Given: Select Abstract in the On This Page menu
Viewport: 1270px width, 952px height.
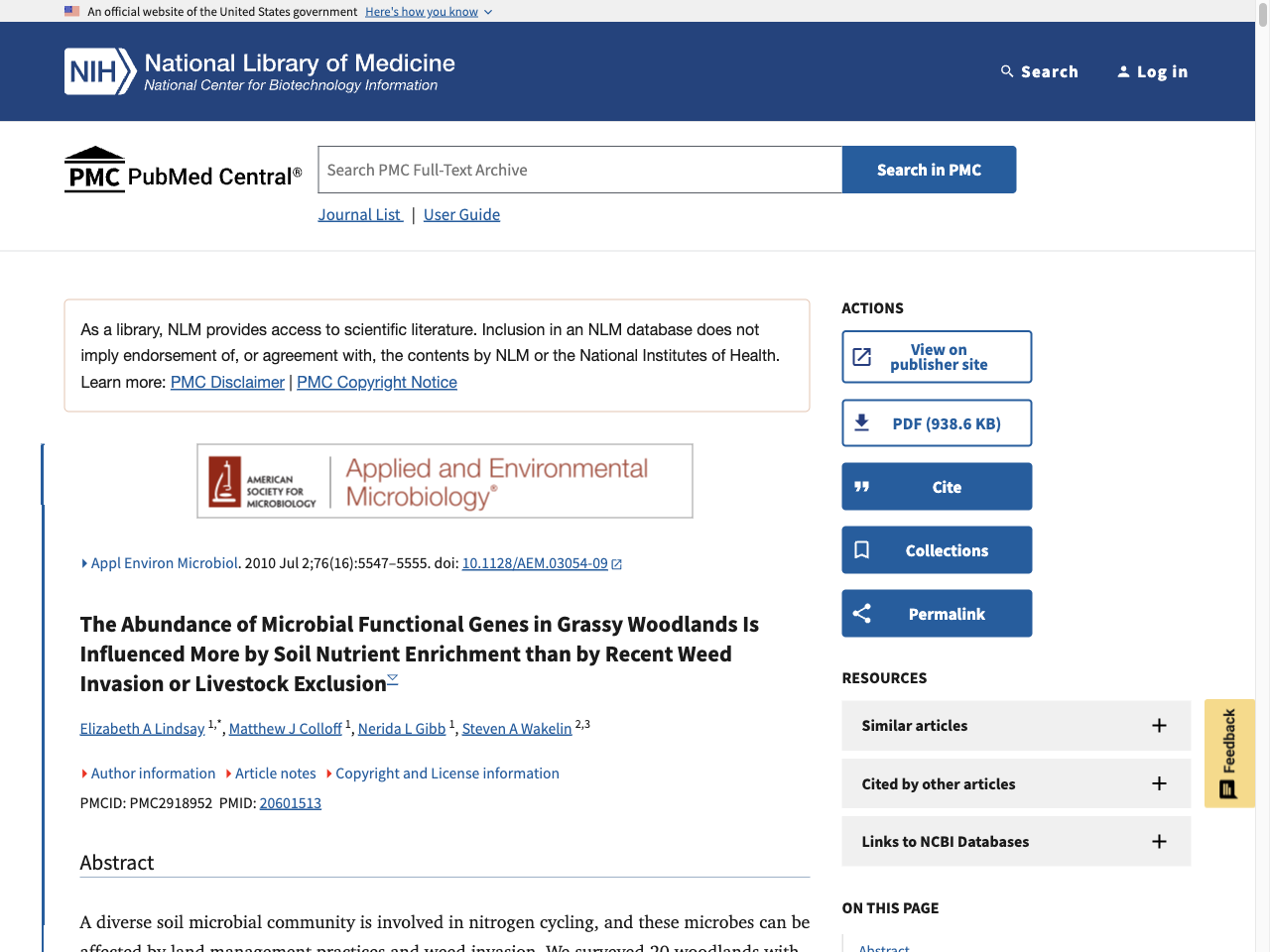Looking at the screenshot, I should tap(883, 946).
